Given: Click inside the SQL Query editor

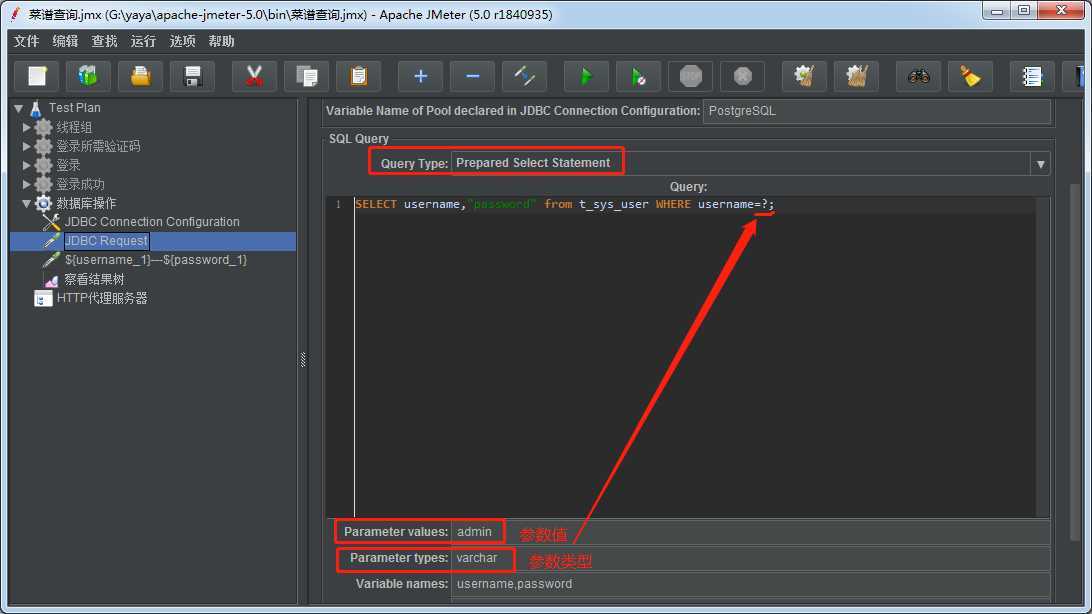Looking at the screenshot, I should [x=694, y=356].
